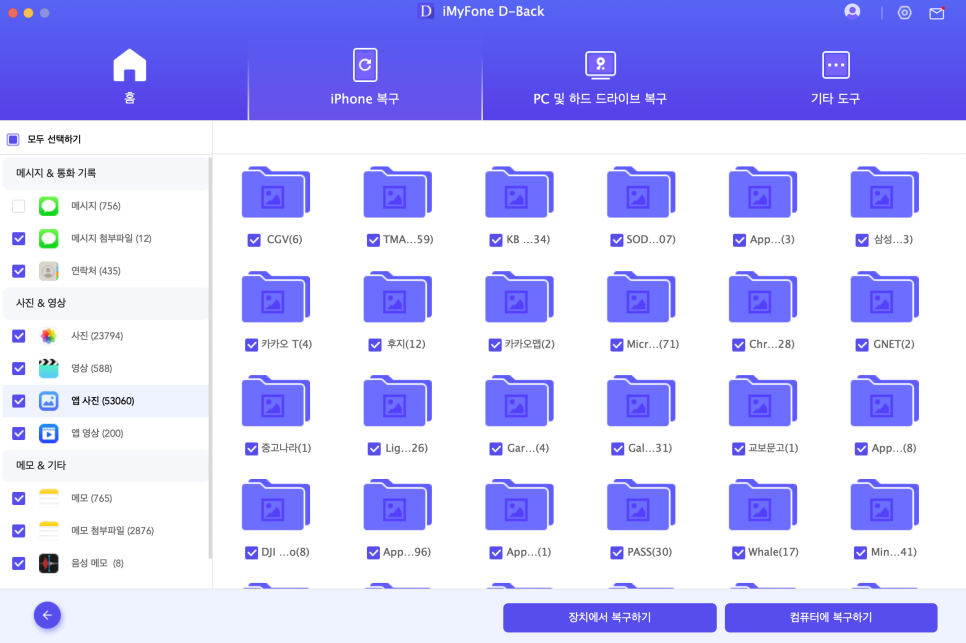966x643 pixels.
Task: Click the 음성 메모 (8) recorder icon
Action: click(49, 563)
